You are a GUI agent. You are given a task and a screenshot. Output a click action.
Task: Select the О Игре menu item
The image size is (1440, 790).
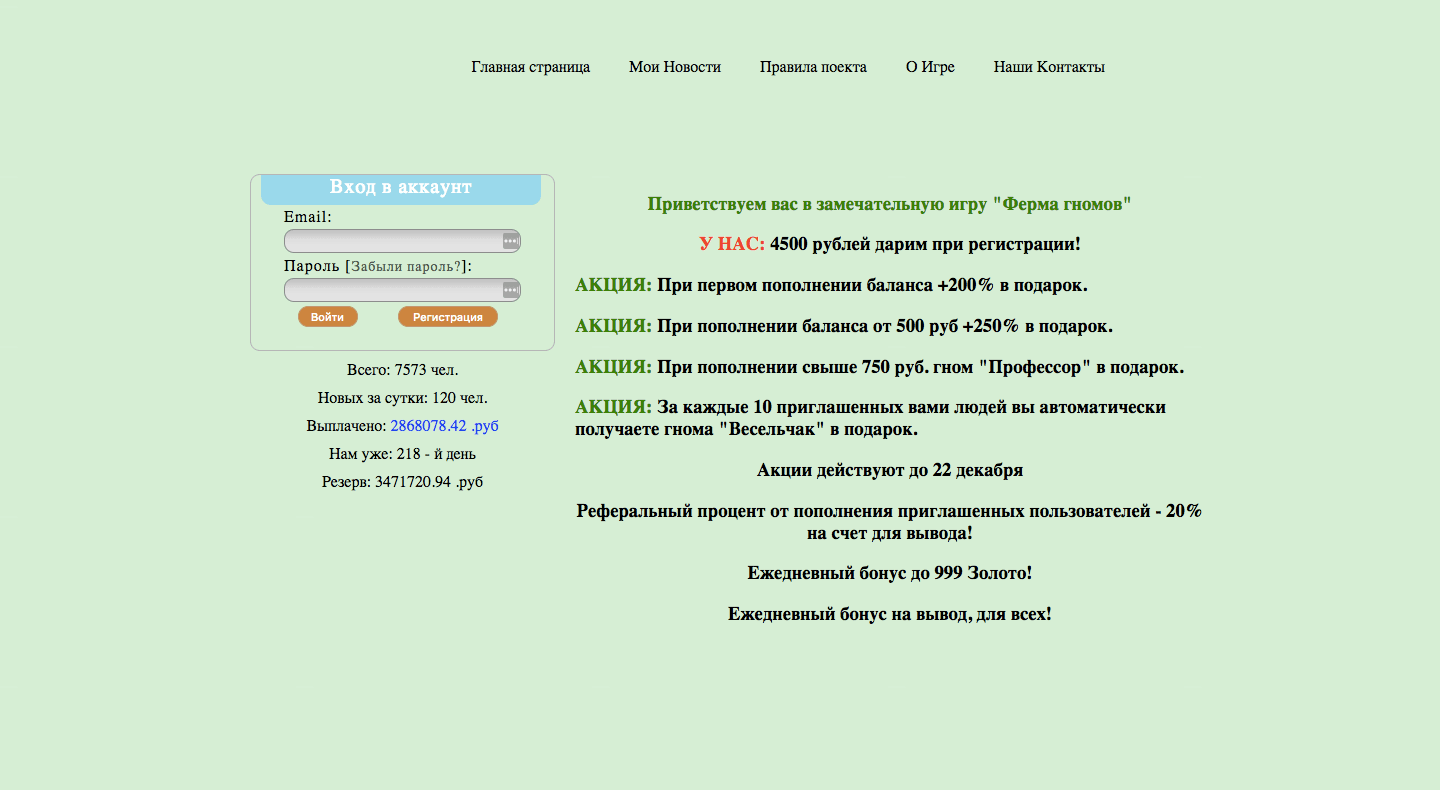tap(929, 67)
